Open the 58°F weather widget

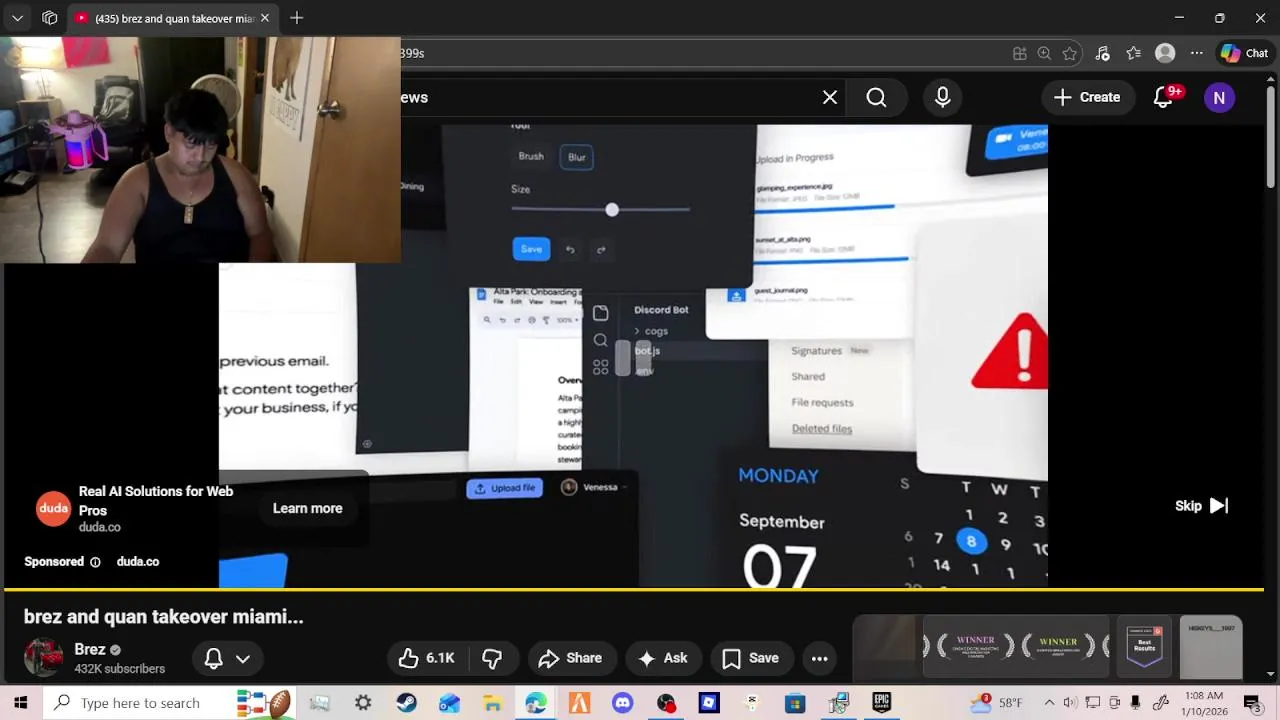tap(998, 703)
